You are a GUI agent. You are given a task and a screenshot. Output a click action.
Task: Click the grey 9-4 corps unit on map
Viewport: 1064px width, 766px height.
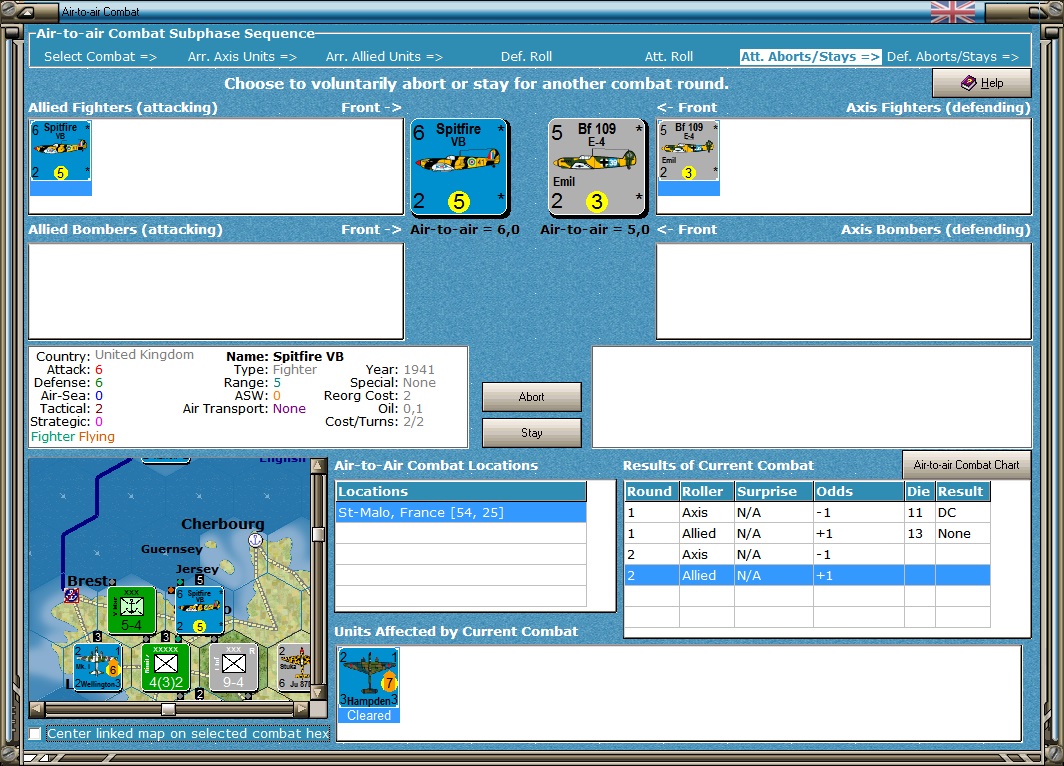(233, 668)
